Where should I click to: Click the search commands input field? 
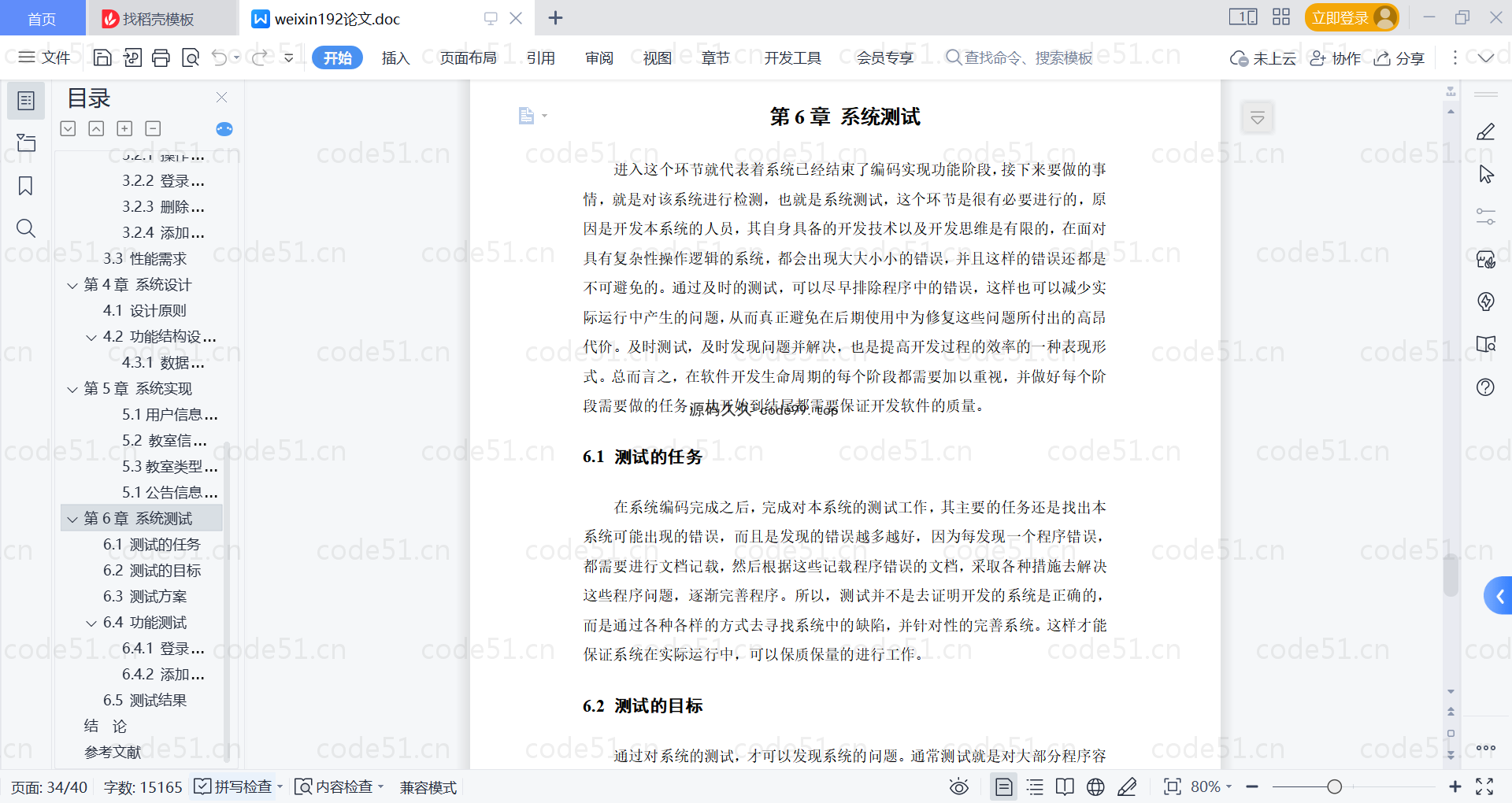pos(1019,57)
